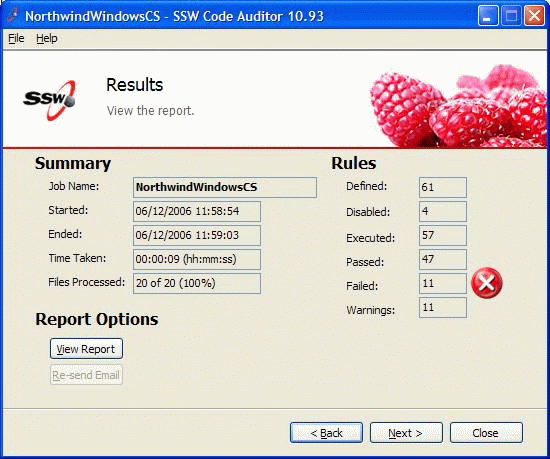The image size is (550, 459).
Task: Click the Warnings count field
Action: (x=443, y=308)
